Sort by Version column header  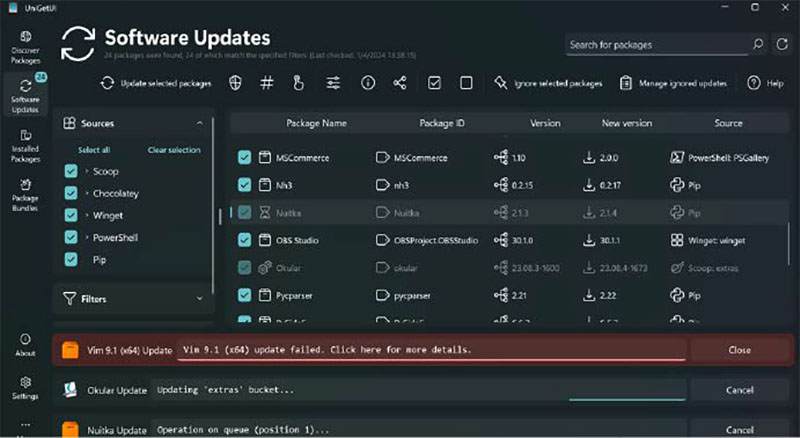[x=545, y=123]
